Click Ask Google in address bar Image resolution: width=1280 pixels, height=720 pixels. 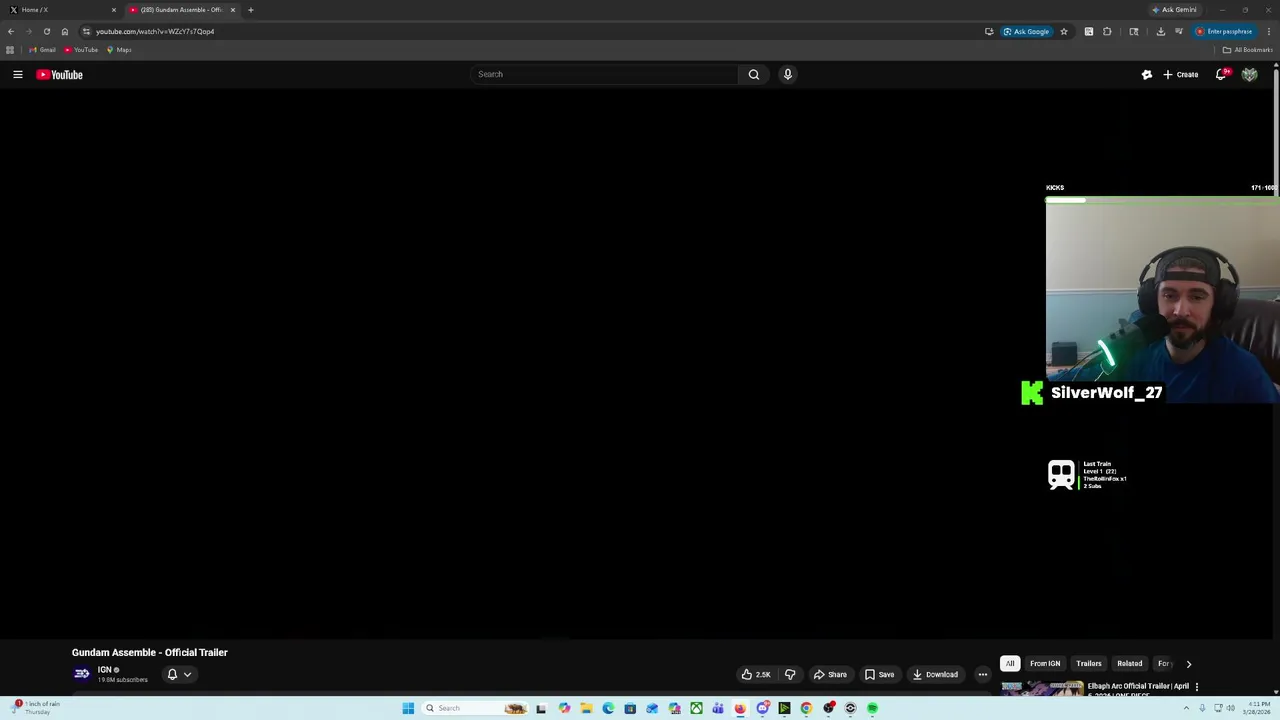(1026, 31)
